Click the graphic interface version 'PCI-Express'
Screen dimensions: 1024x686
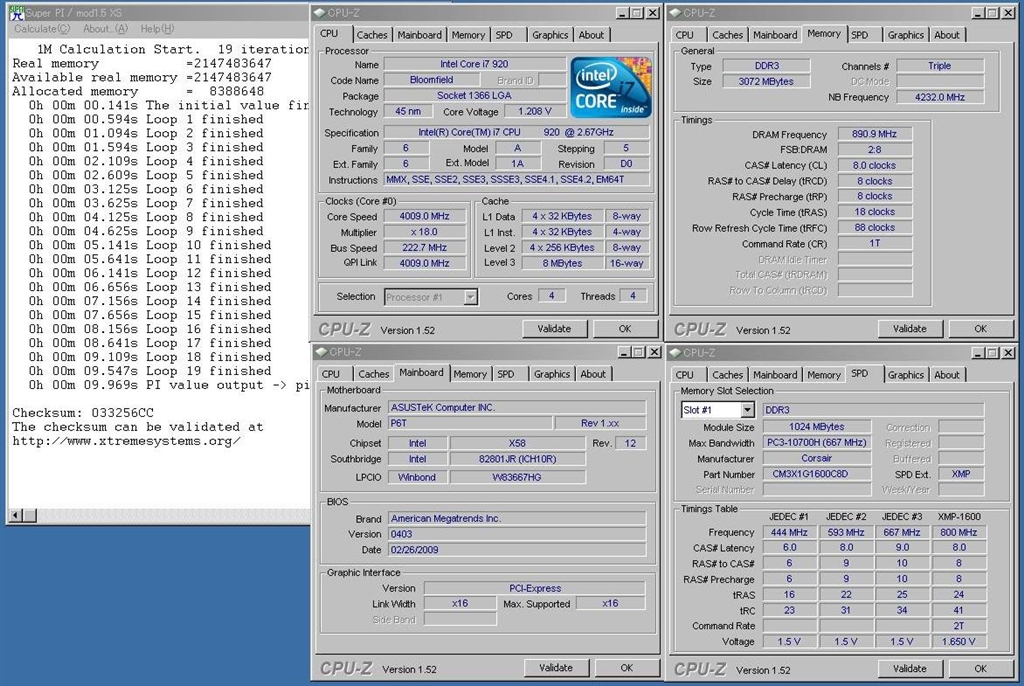535,588
